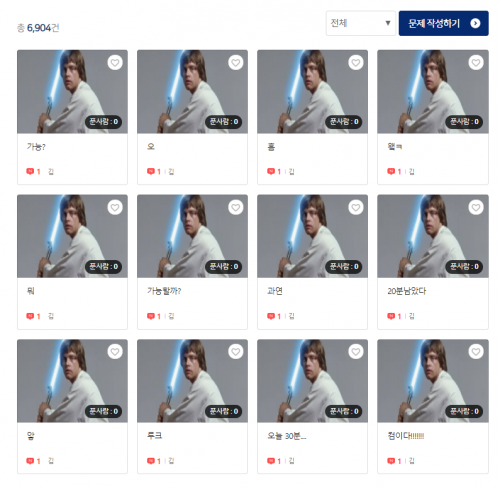The width and height of the screenshot is (500, 488).
Task: Open the '가능?' card title
Action: click(36, 147)
